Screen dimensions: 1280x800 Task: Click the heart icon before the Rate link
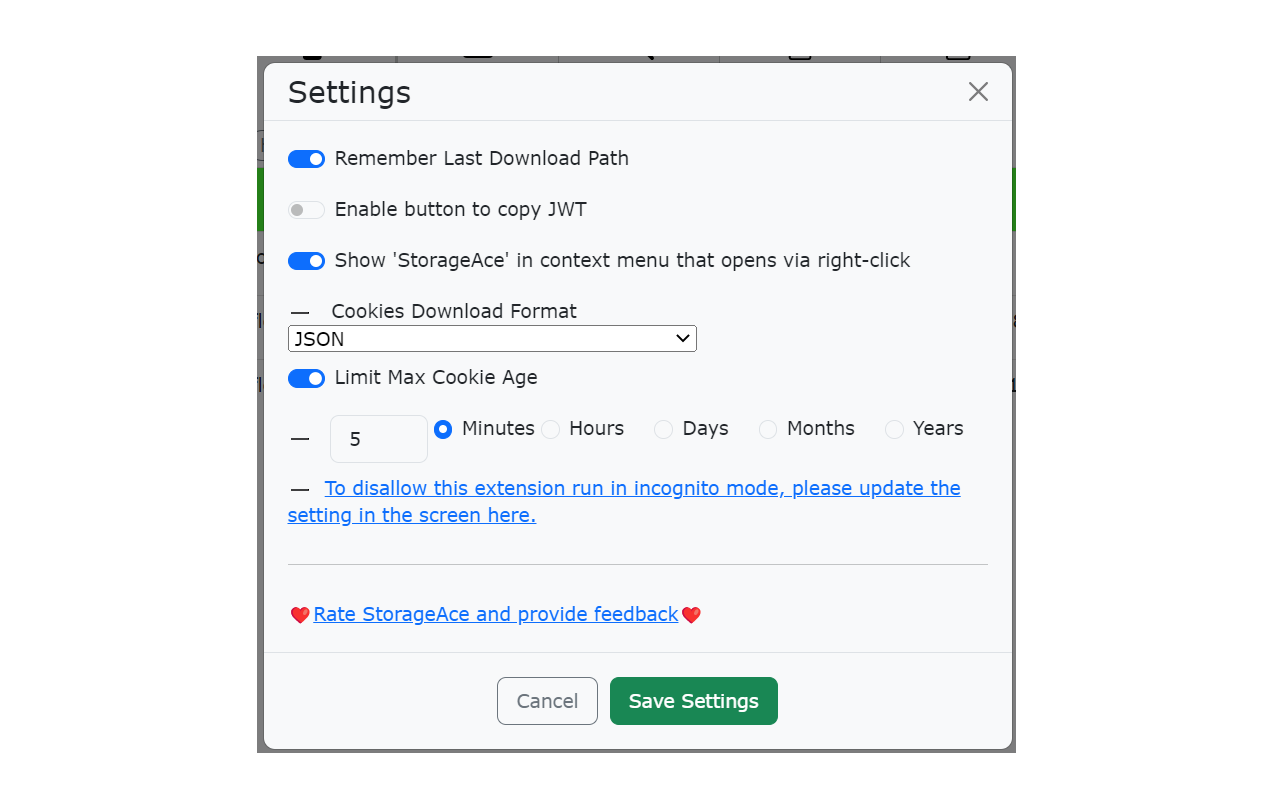click(299, 615)
